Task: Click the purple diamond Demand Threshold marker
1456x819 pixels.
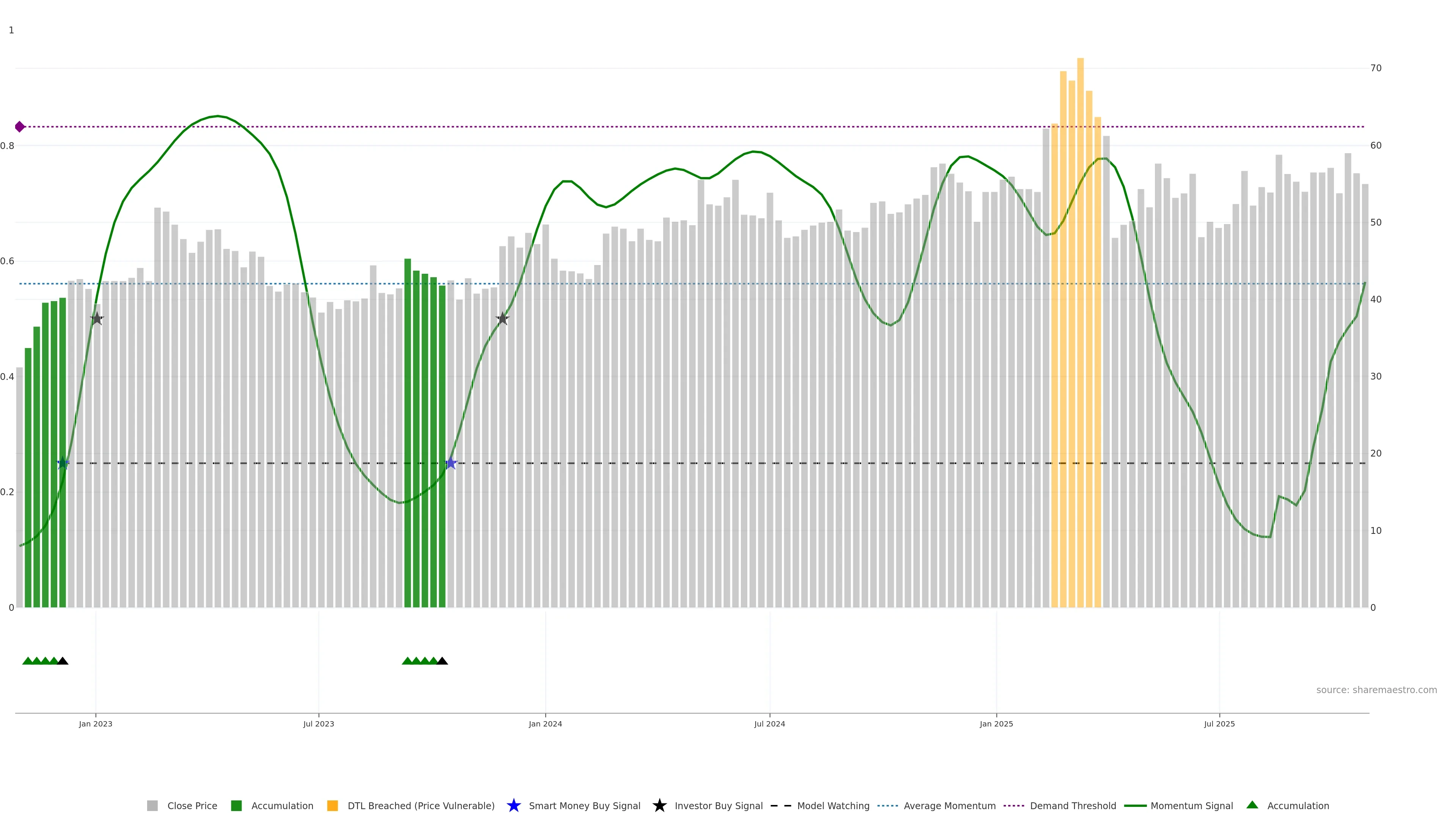Action: [x=20, y=127]
